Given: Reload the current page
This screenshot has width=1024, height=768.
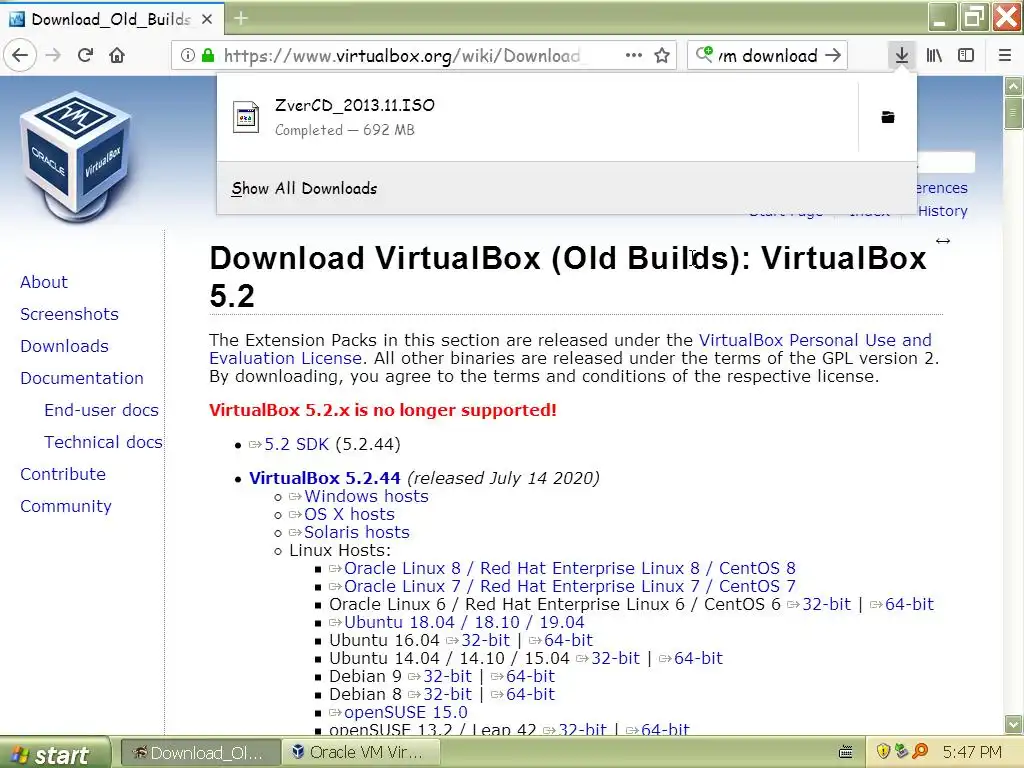Looking at the screenshot, I should [x=85, y=56].
